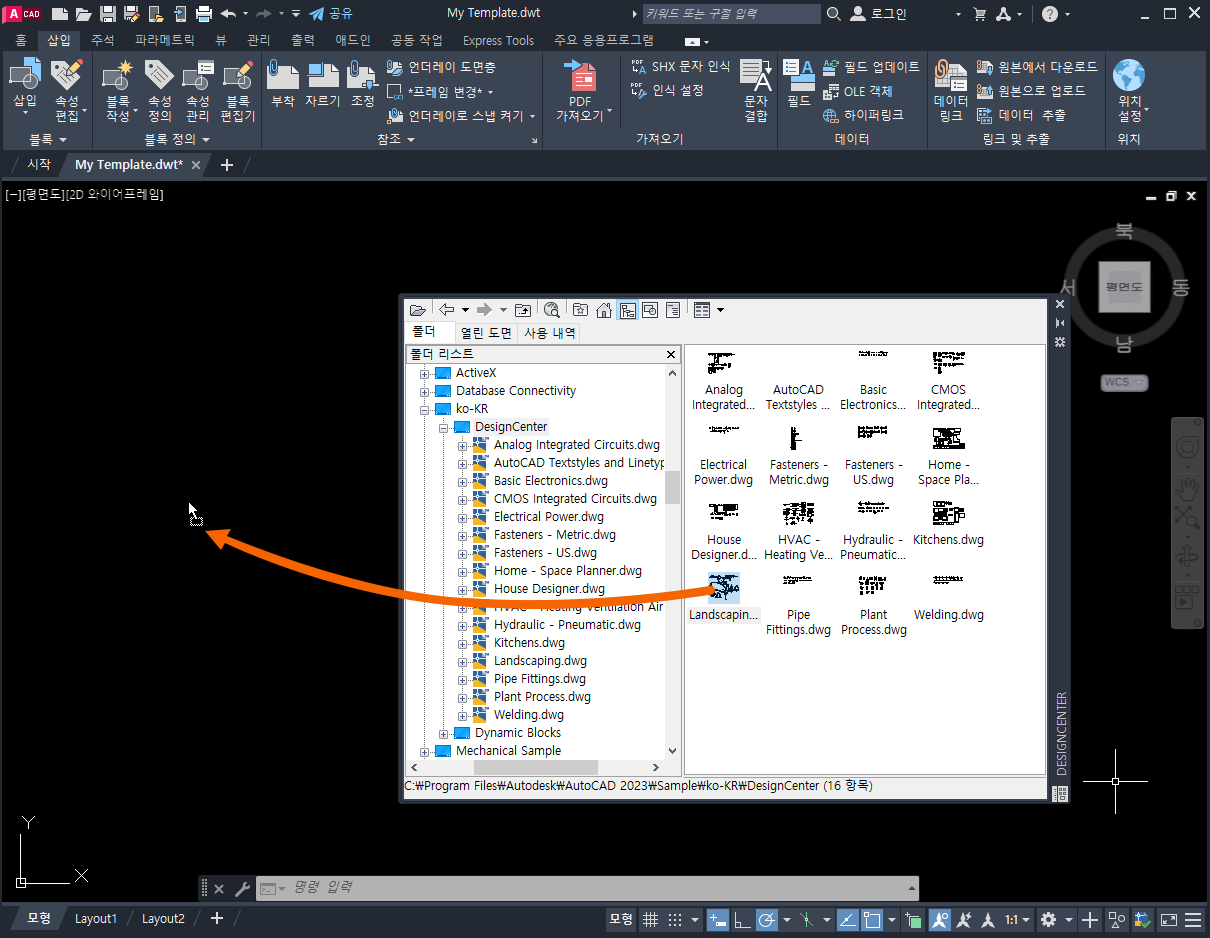Toggle DesignCenter Tree View display

627,310
